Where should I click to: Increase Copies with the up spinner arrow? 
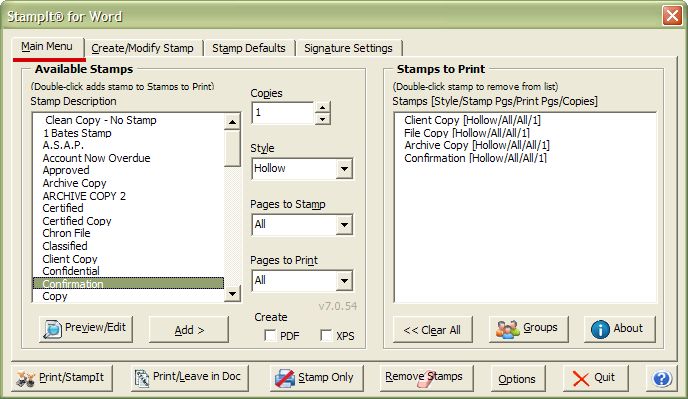[322, 108]
